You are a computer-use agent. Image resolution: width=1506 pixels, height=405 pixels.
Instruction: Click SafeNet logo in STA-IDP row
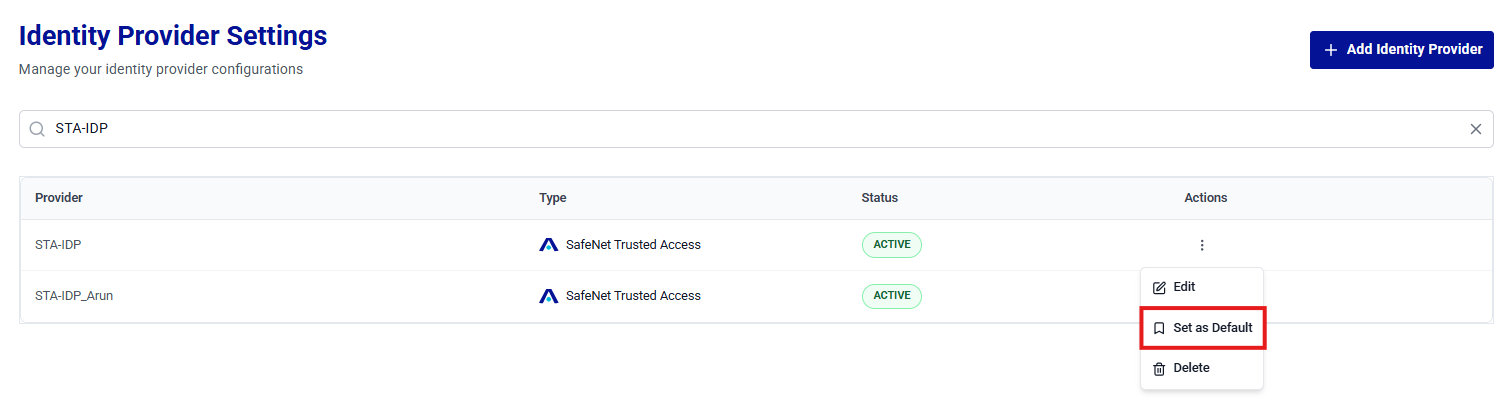tap(548, 245)
